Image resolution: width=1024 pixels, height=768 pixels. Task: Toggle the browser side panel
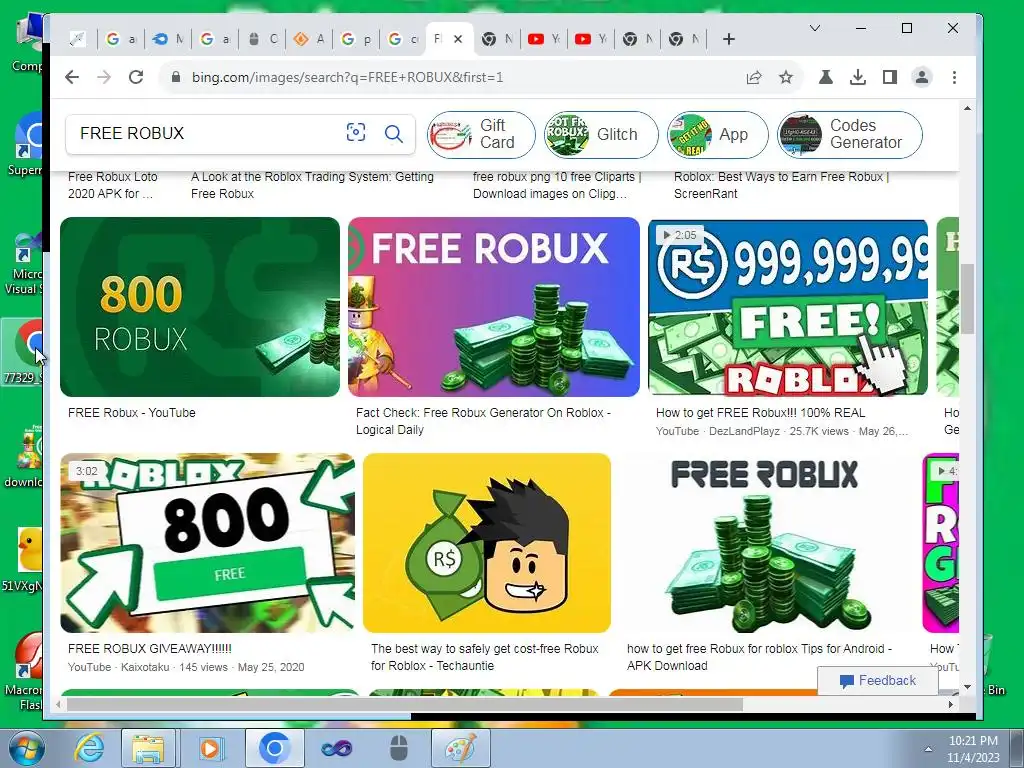point(889,77)
